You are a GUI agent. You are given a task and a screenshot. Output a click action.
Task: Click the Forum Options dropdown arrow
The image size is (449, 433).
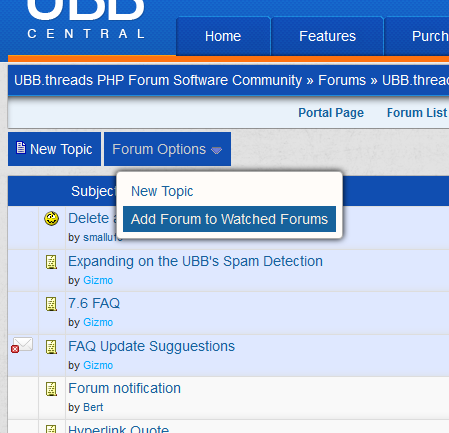[216, 151]
